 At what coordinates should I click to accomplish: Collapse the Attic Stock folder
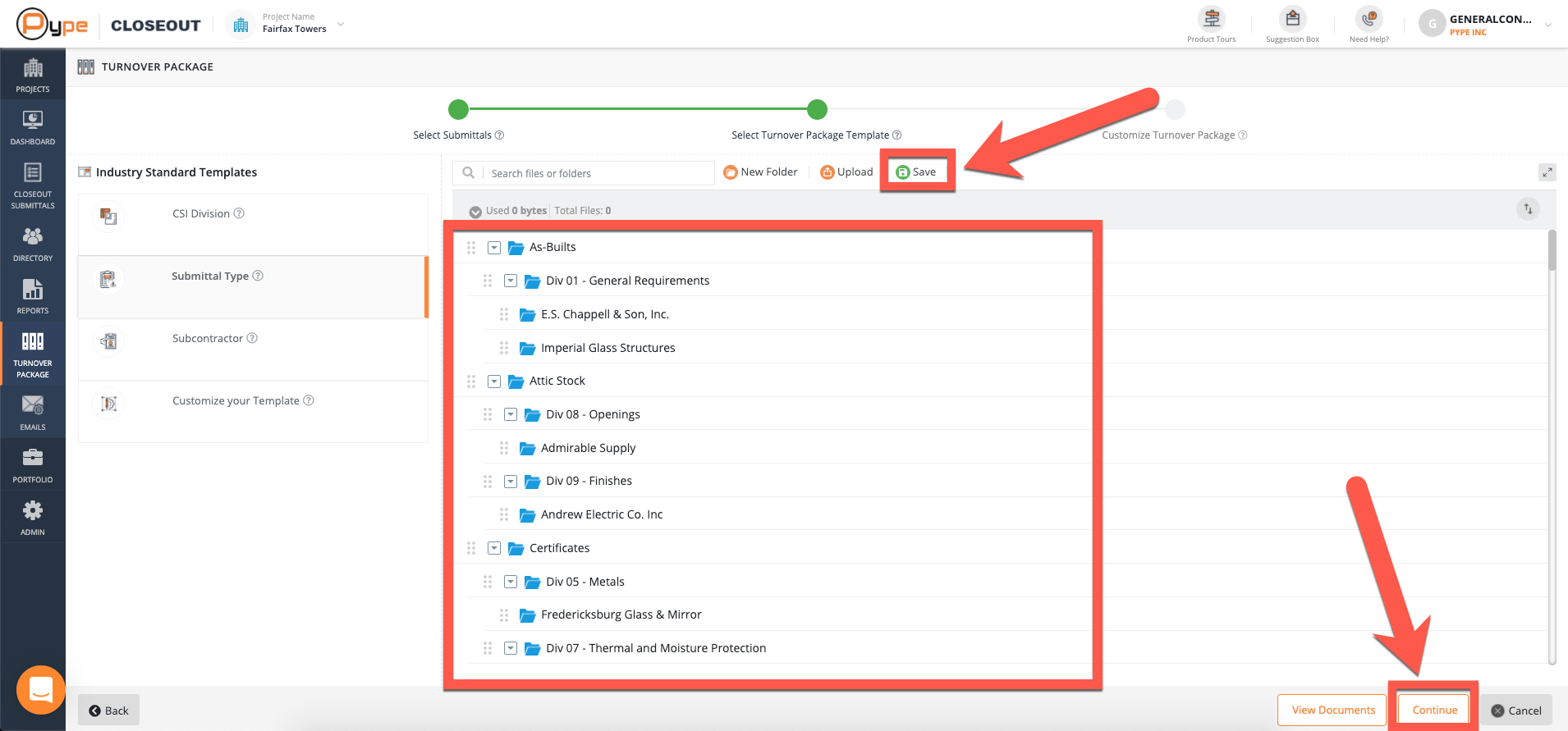[494, 381]
